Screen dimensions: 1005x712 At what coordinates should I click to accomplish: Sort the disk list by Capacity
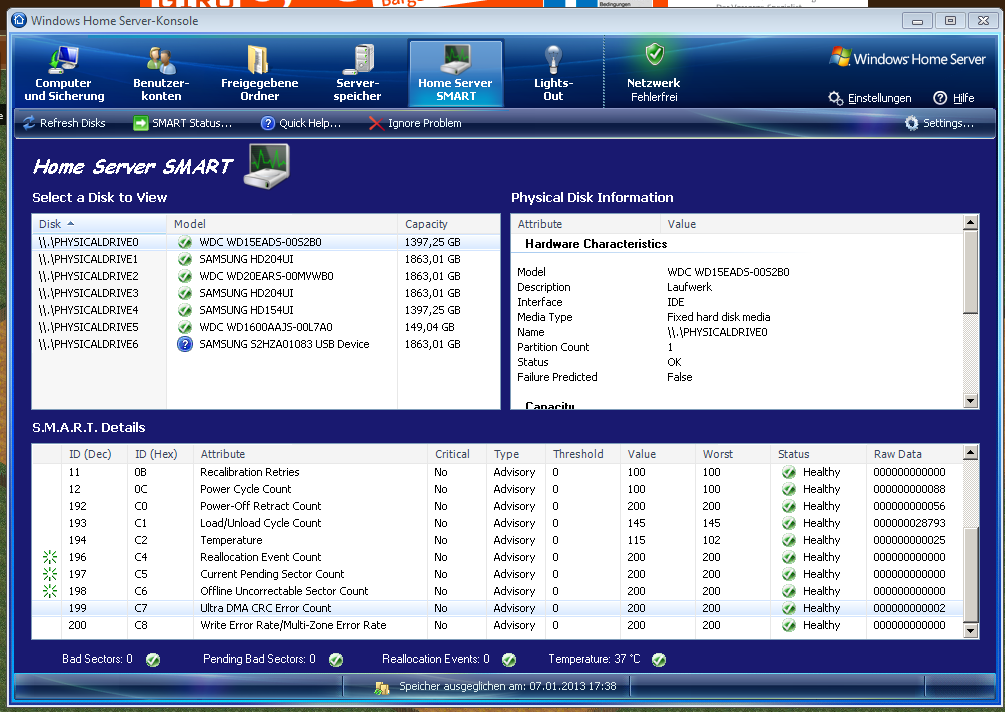(449, 224)
